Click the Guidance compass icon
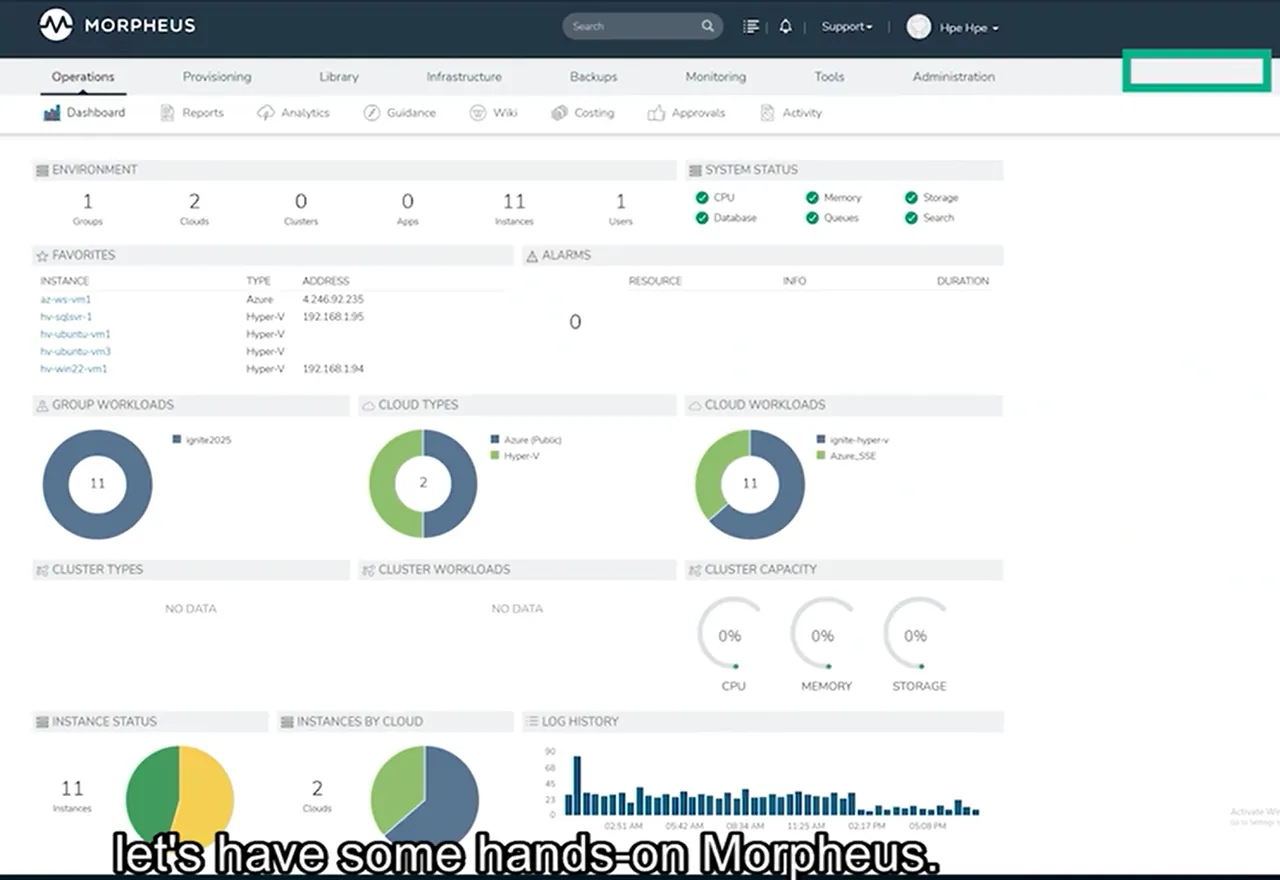This screenshot has width=1280, height=880. point(371,113)
